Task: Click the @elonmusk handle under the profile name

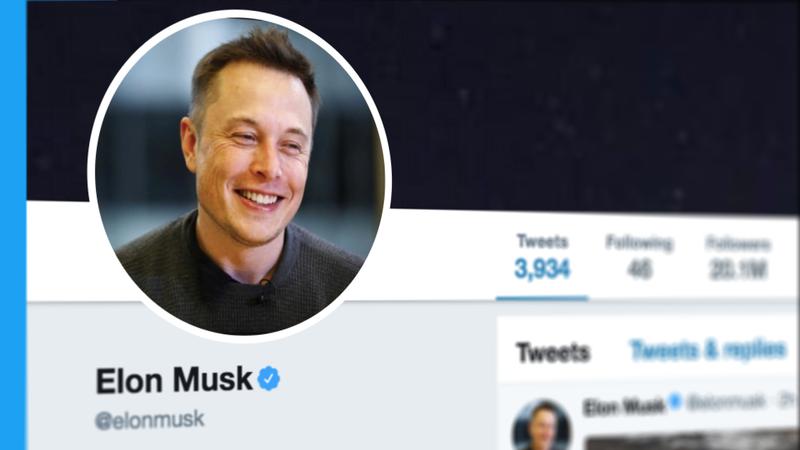Action: point(149,420)
